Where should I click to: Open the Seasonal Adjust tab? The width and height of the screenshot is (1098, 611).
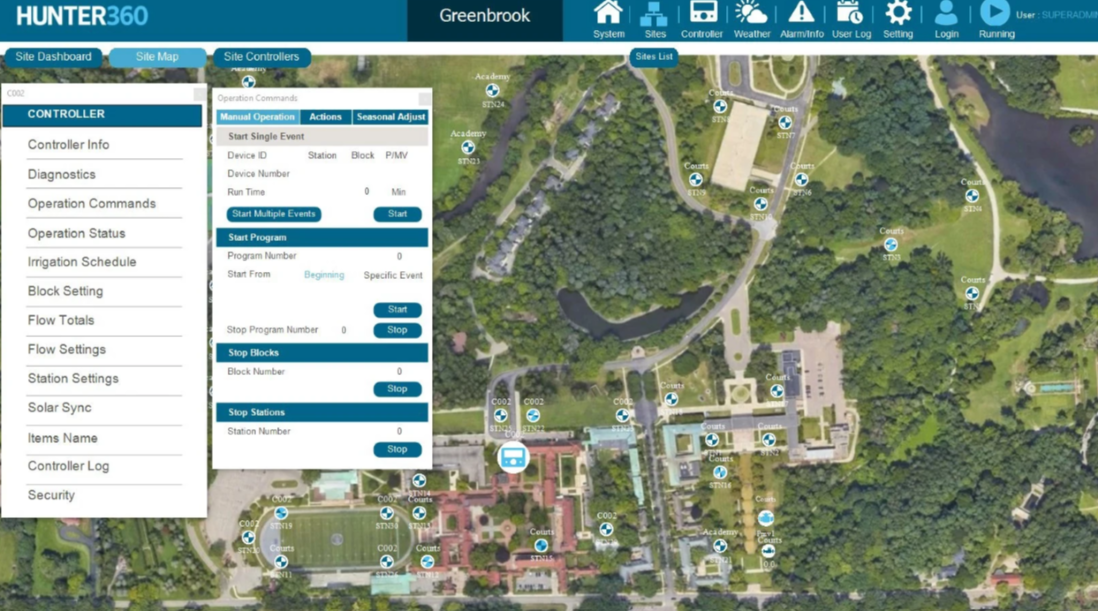(x=391, y=117)
